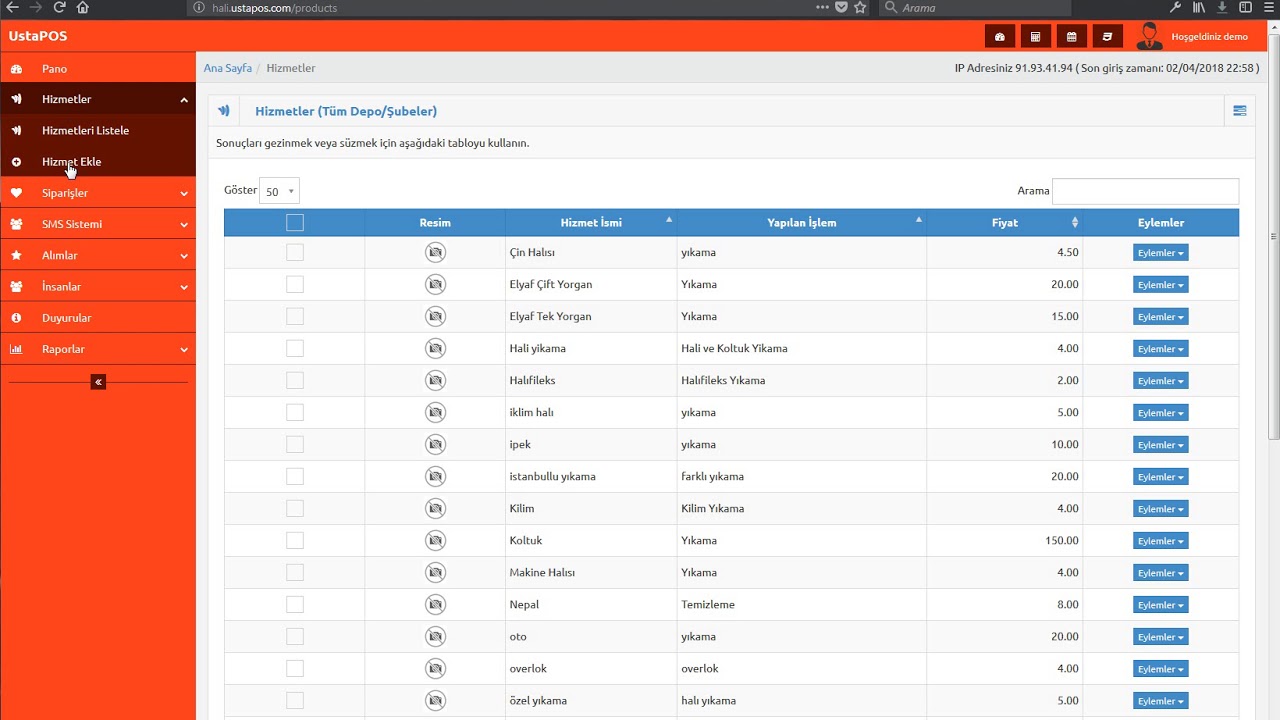This screenshot has width=1280, height=720.
Task: Expand the Alımlar sidebar menu
Action: [x=98, y=255]
